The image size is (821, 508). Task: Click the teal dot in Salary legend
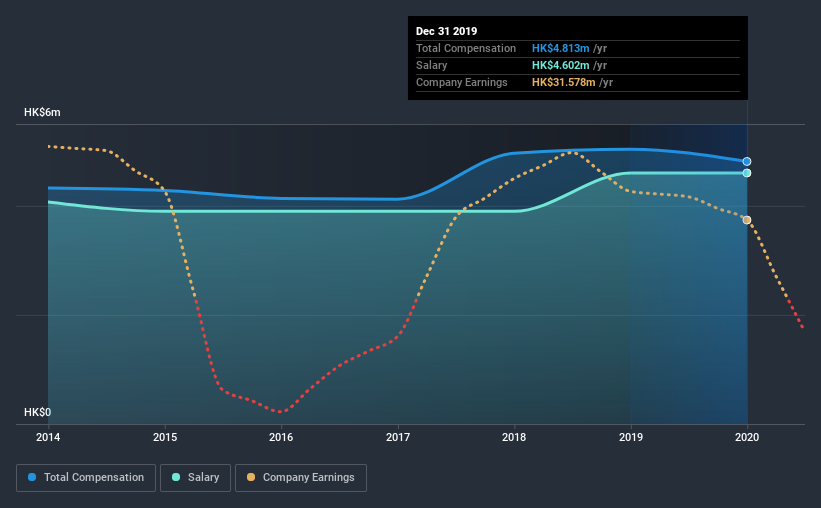176,477
